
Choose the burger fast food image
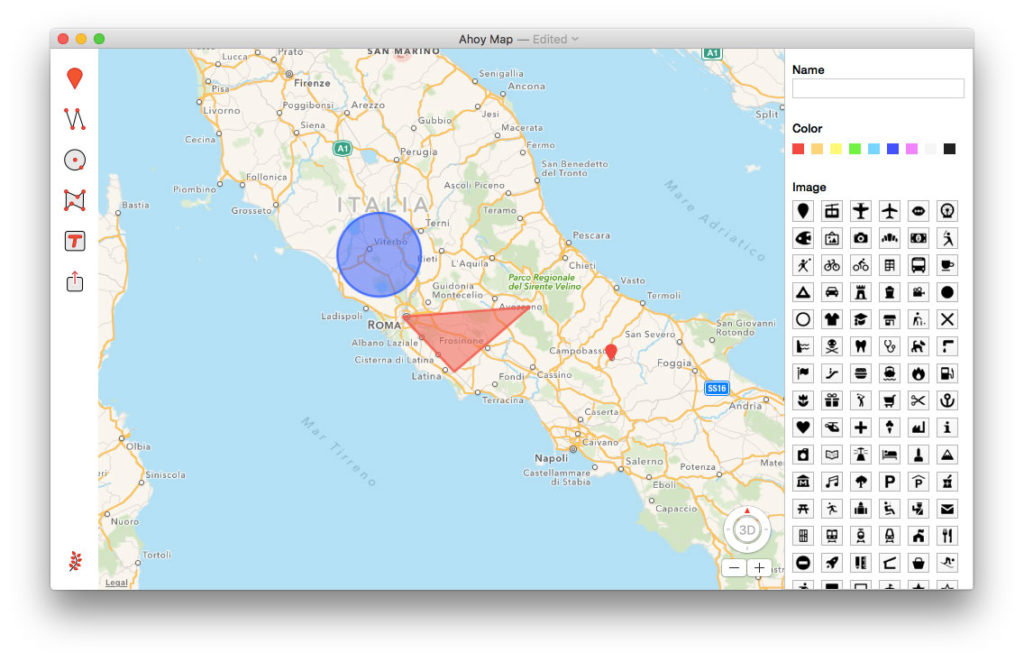point(861,373)
